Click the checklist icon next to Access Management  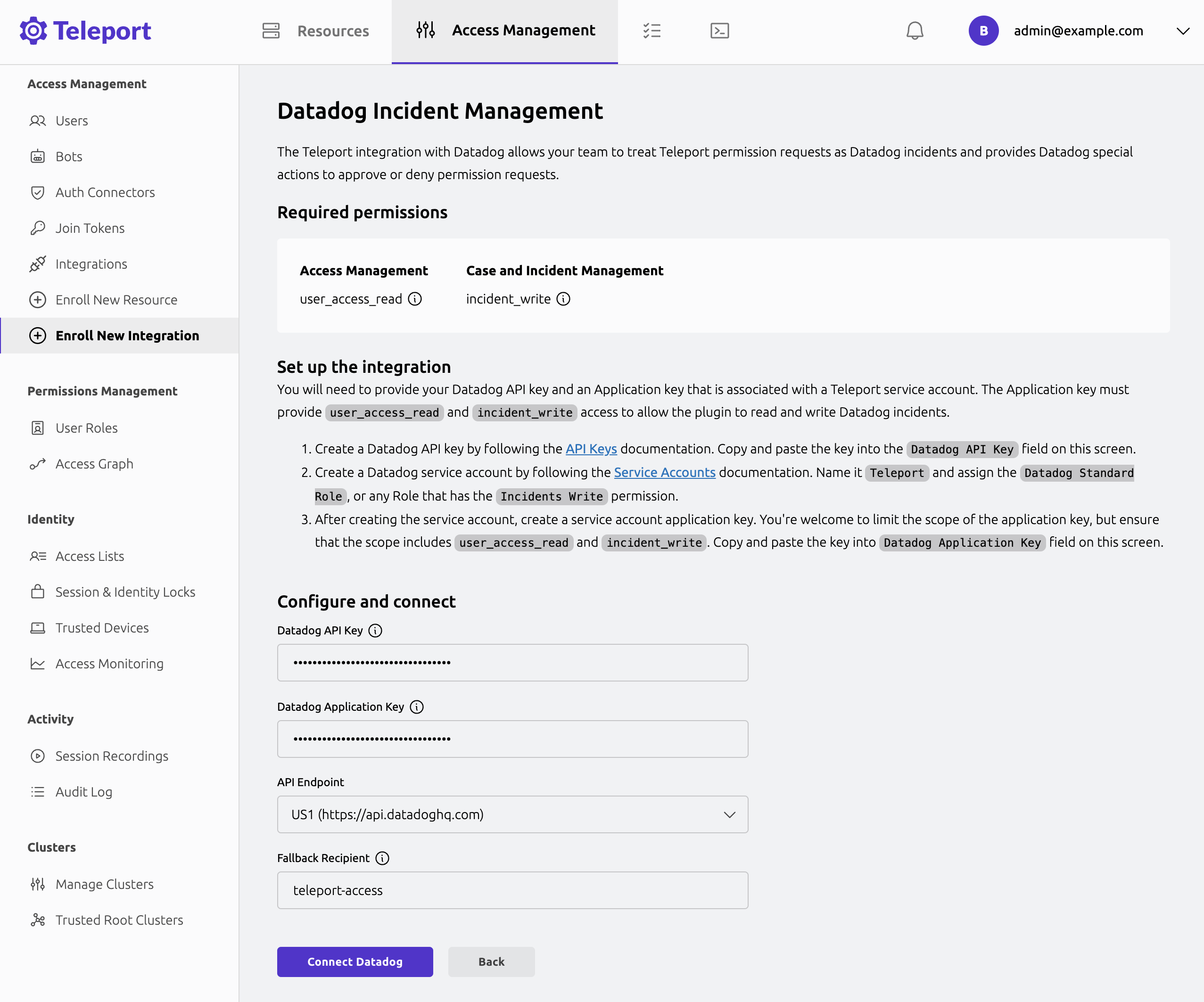[x=652, y=31]
